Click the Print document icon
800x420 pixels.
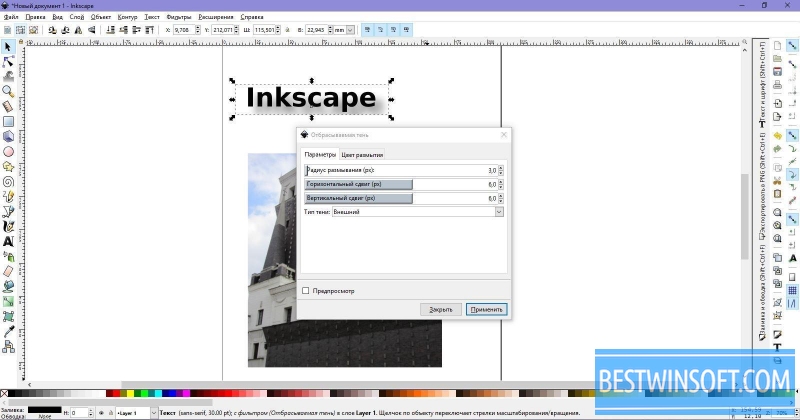click(777, 84)
